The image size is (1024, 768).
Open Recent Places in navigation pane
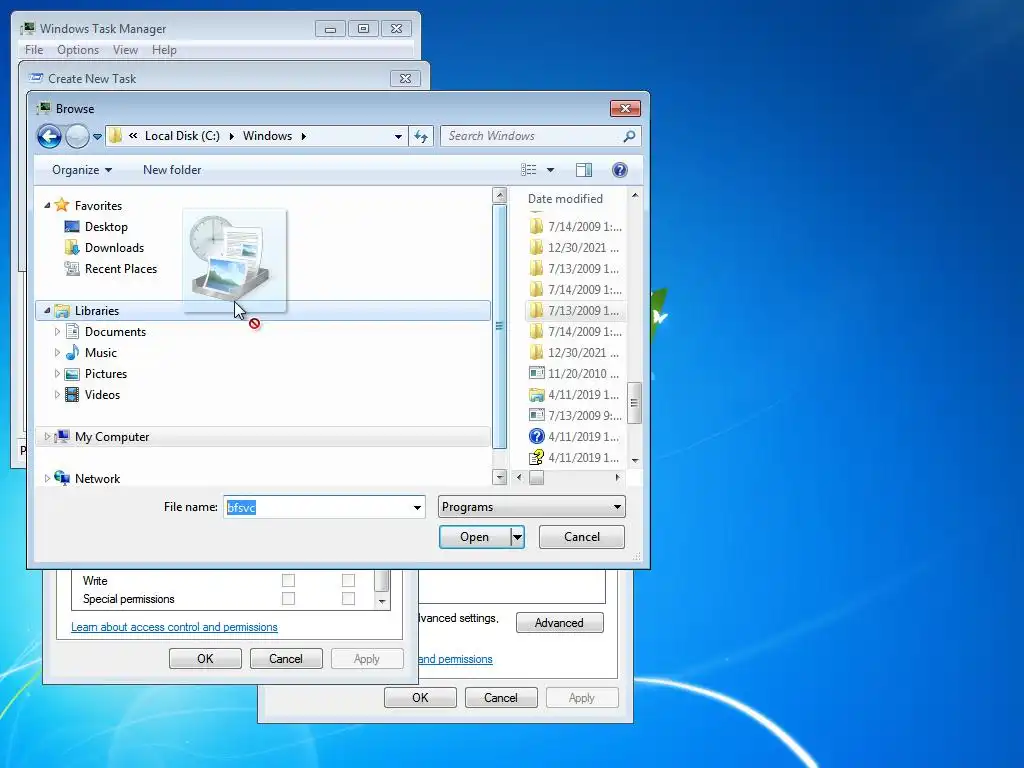pos(121,268)
